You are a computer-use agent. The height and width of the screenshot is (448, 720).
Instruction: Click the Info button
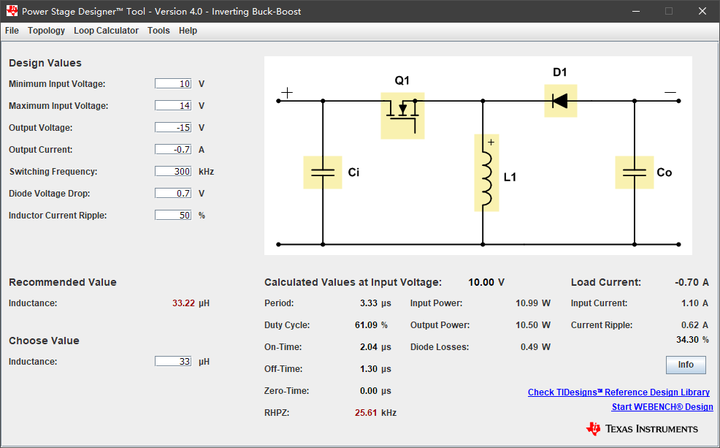(686, 365)
